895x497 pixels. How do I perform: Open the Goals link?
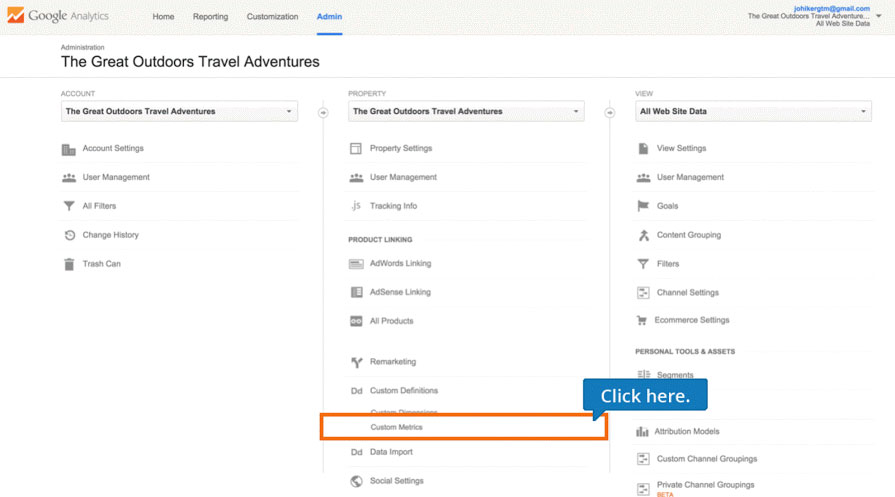tap(667, 206)
